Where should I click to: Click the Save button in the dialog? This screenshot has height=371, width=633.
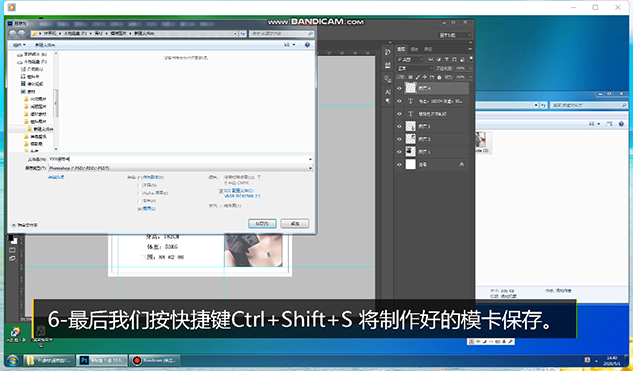pyautogui.click(x=262, y=224)
